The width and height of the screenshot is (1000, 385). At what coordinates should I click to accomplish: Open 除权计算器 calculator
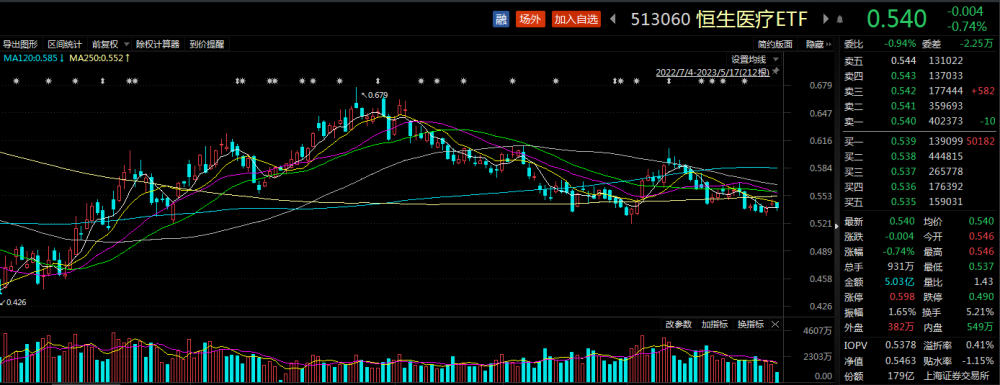158,44
